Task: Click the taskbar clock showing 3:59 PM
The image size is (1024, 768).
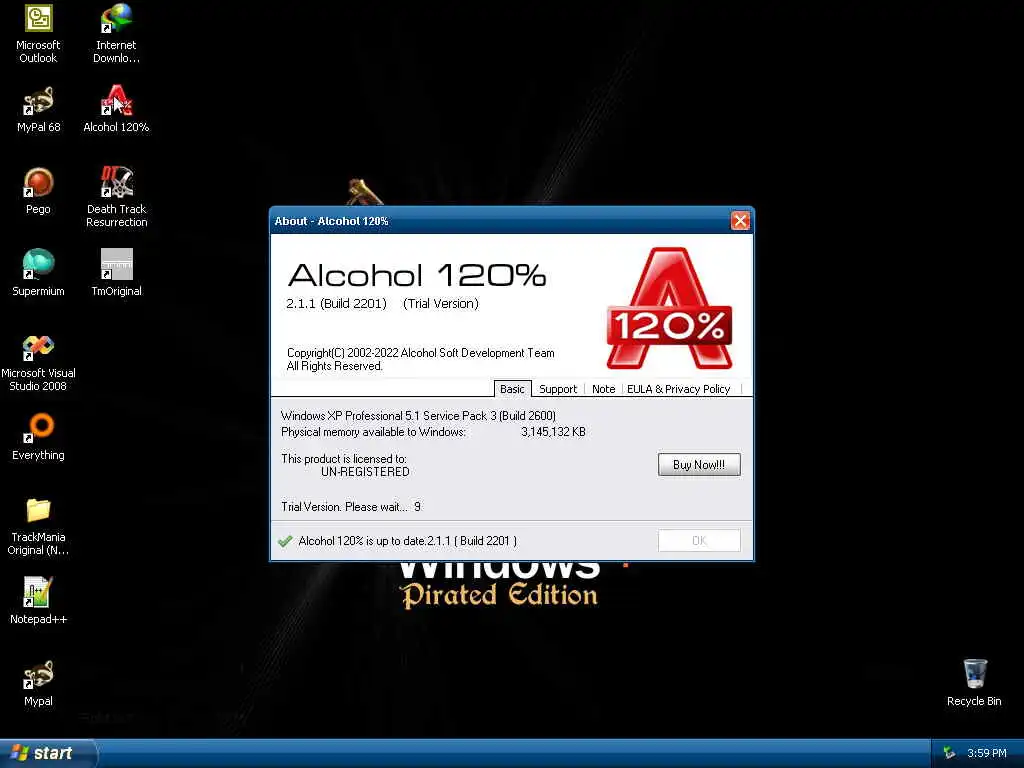Action: click(x=987, y=753)
